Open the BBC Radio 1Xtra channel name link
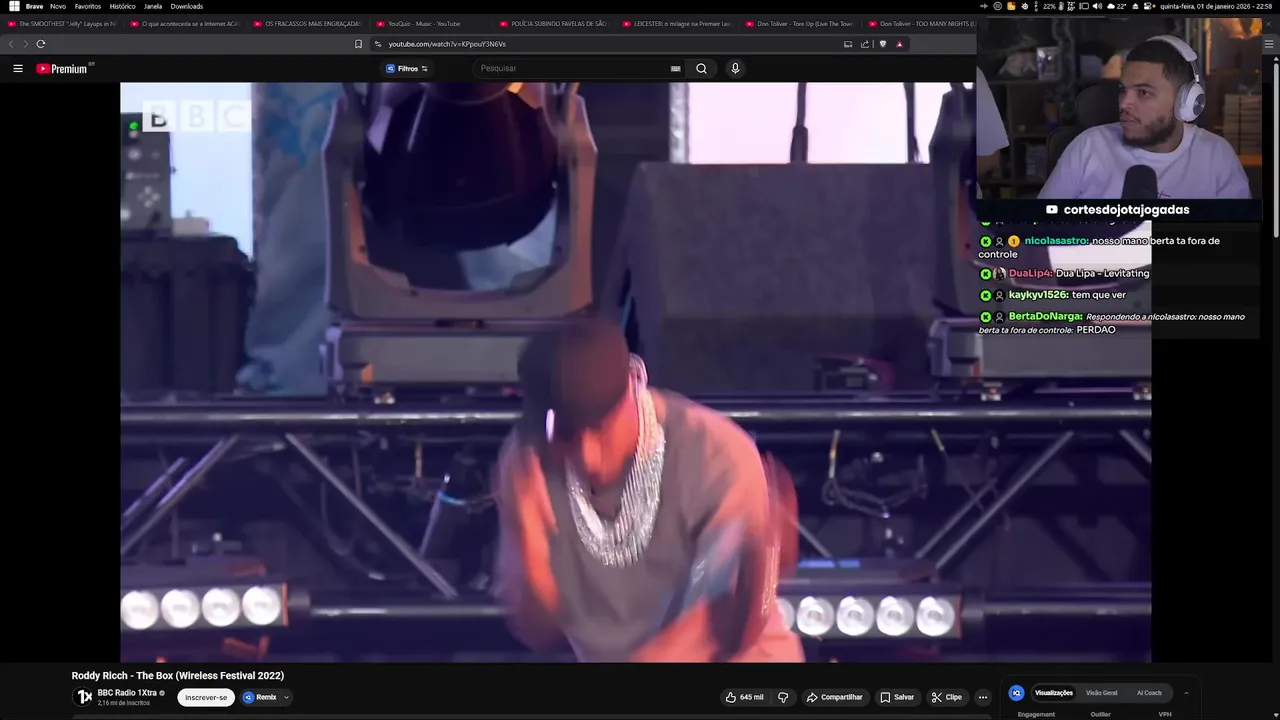 coord(127,693)
